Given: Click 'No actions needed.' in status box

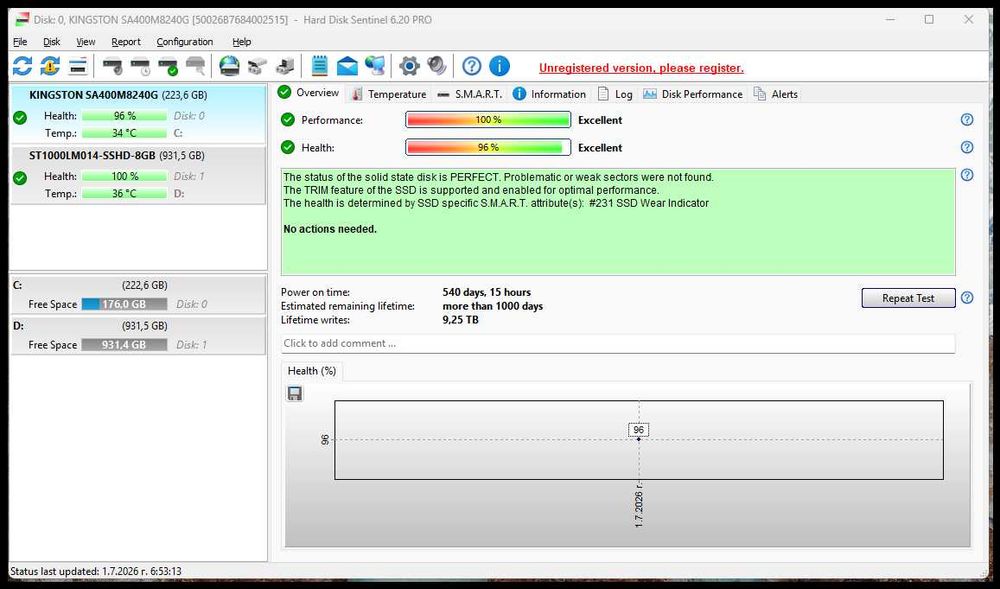Looking at the screenshot, I should coord(330,229).
